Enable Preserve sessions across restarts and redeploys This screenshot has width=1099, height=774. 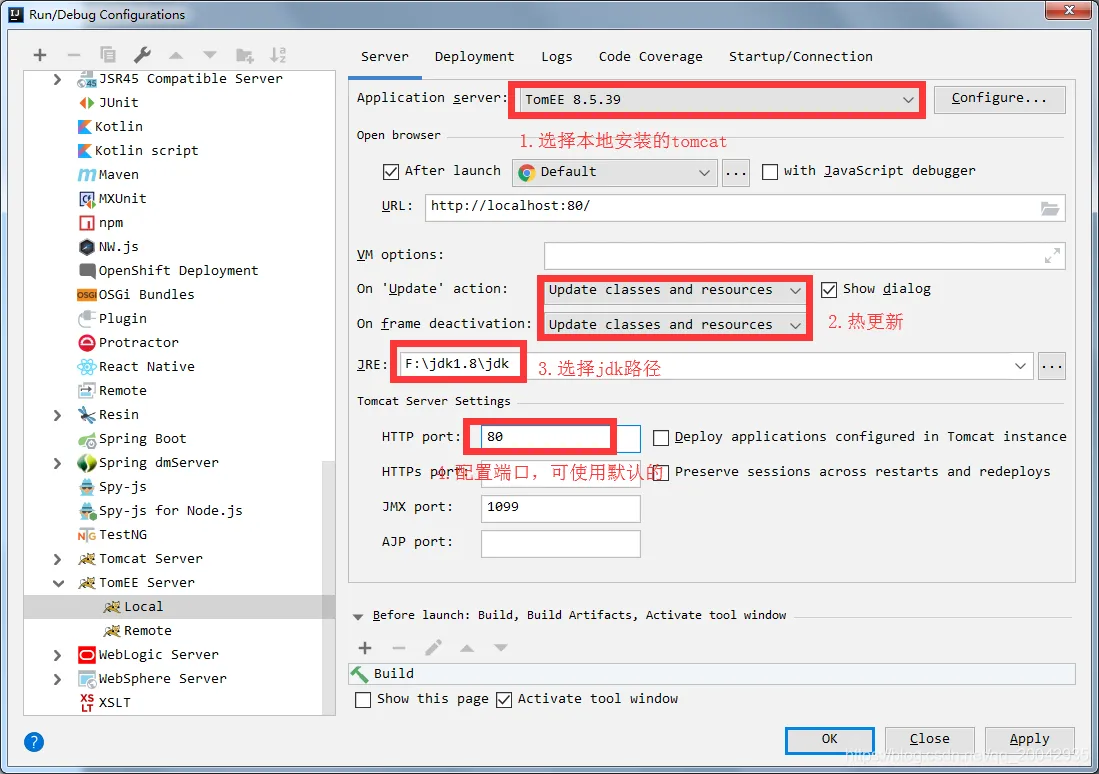pos(662,473)
